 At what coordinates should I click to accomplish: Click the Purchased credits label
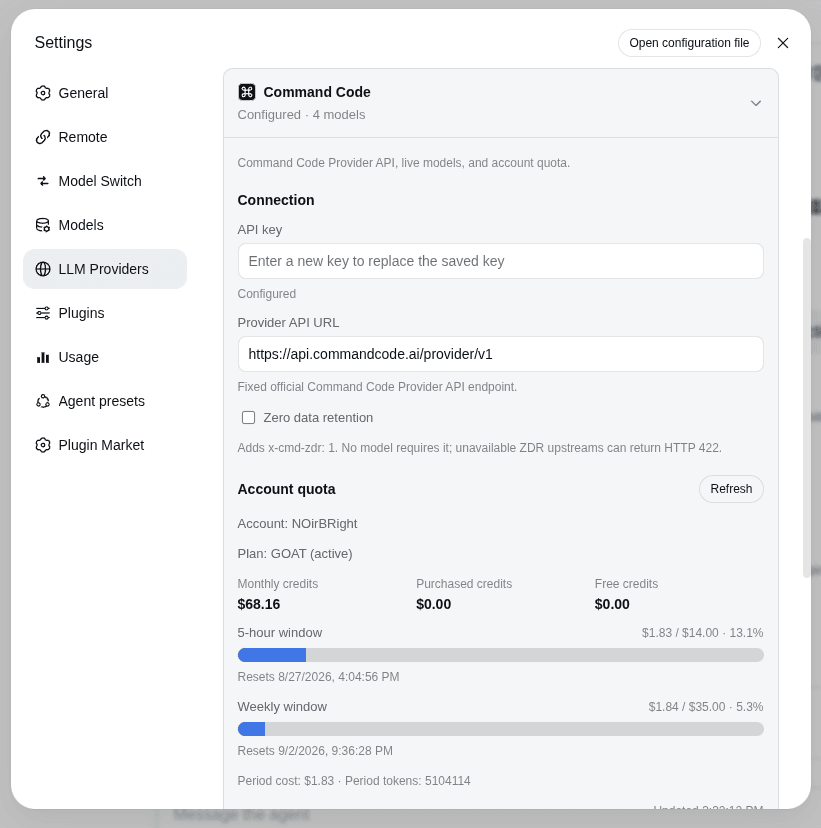coord(464,584)
